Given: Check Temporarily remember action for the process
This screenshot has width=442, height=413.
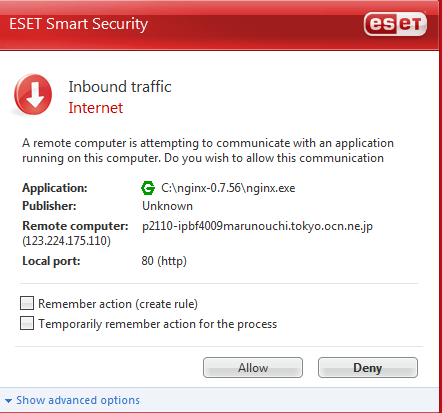Looking at the screenshot, I should coord(27,323).
